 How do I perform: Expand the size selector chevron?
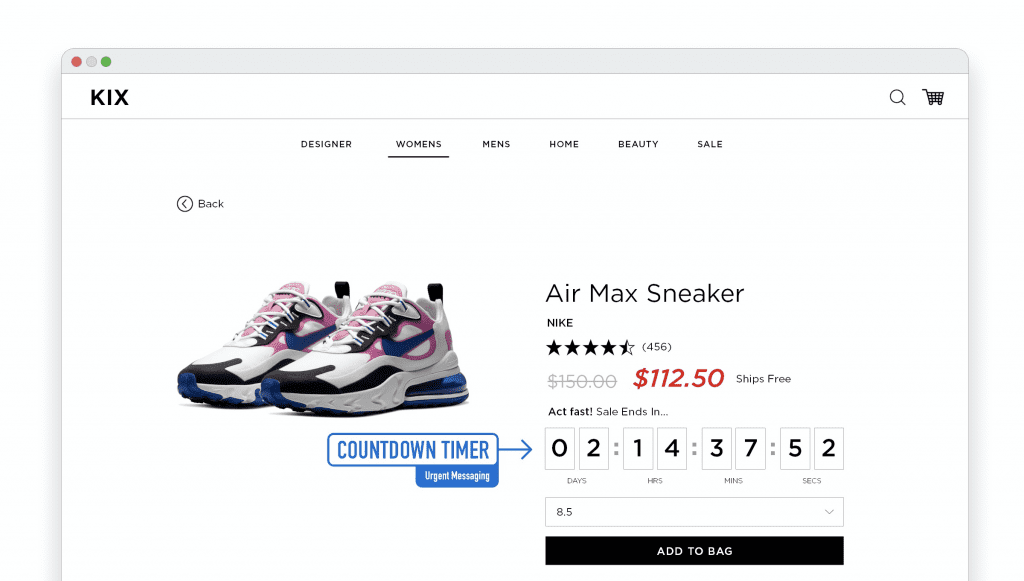[x=831, y=511]
